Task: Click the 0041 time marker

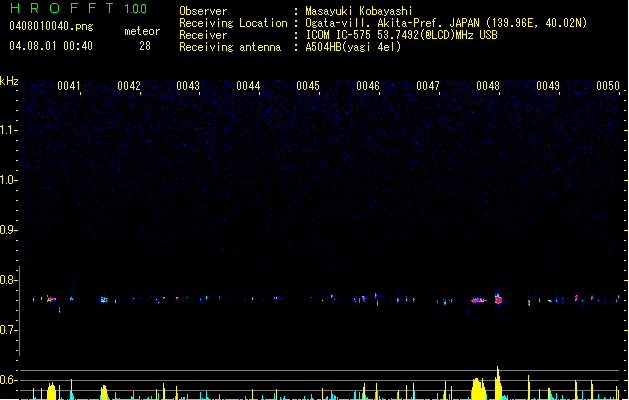Action: point(69,86)
